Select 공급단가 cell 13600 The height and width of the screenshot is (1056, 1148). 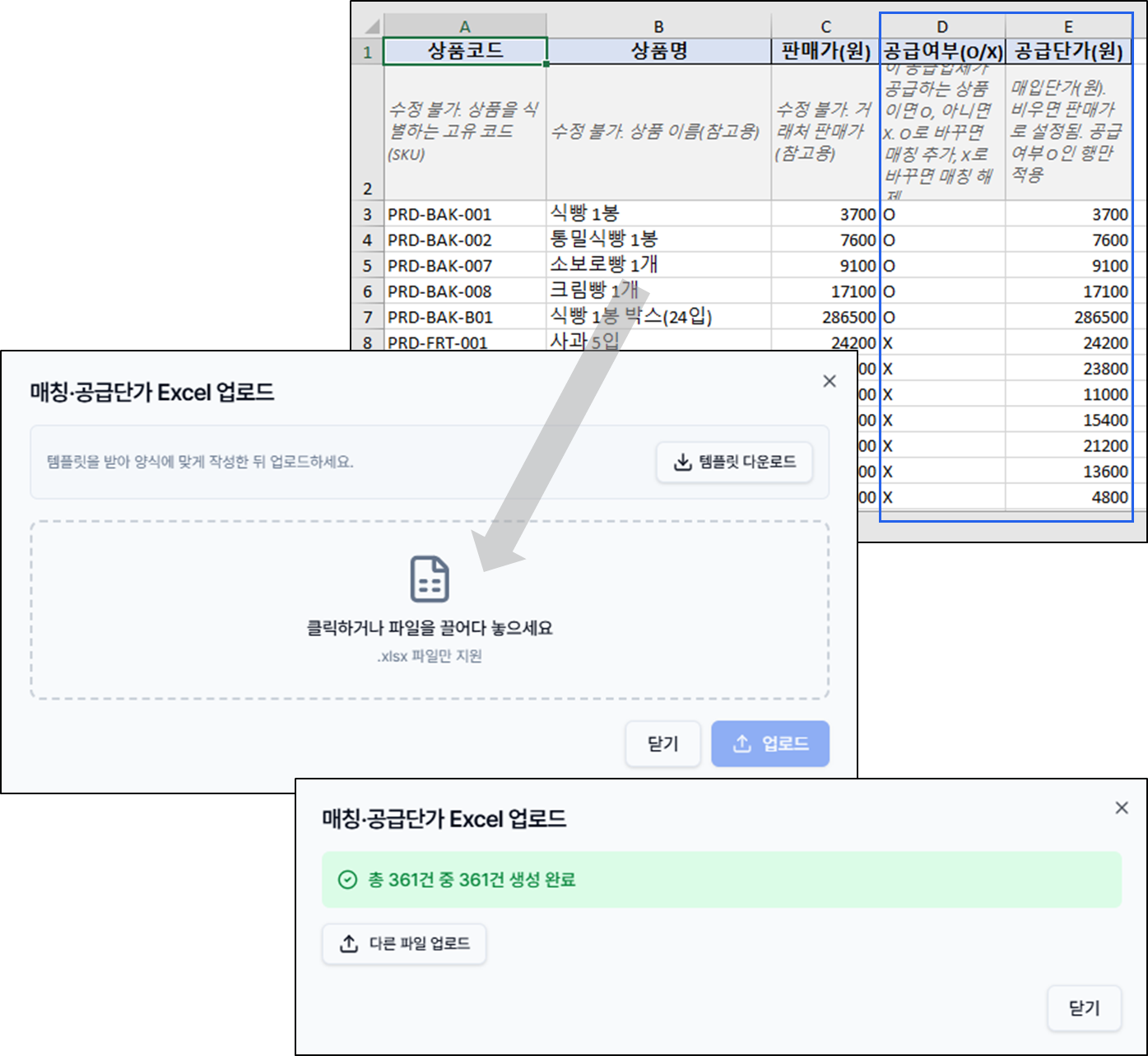click(x=1068, y=471)
